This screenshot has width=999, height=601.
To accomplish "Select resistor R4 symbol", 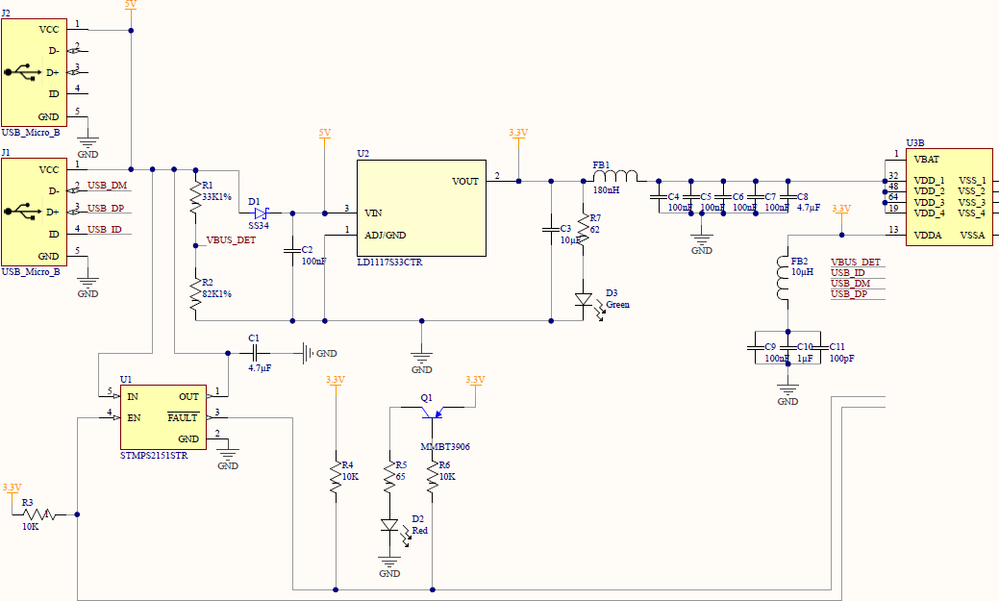I will (x=336, y=478).
